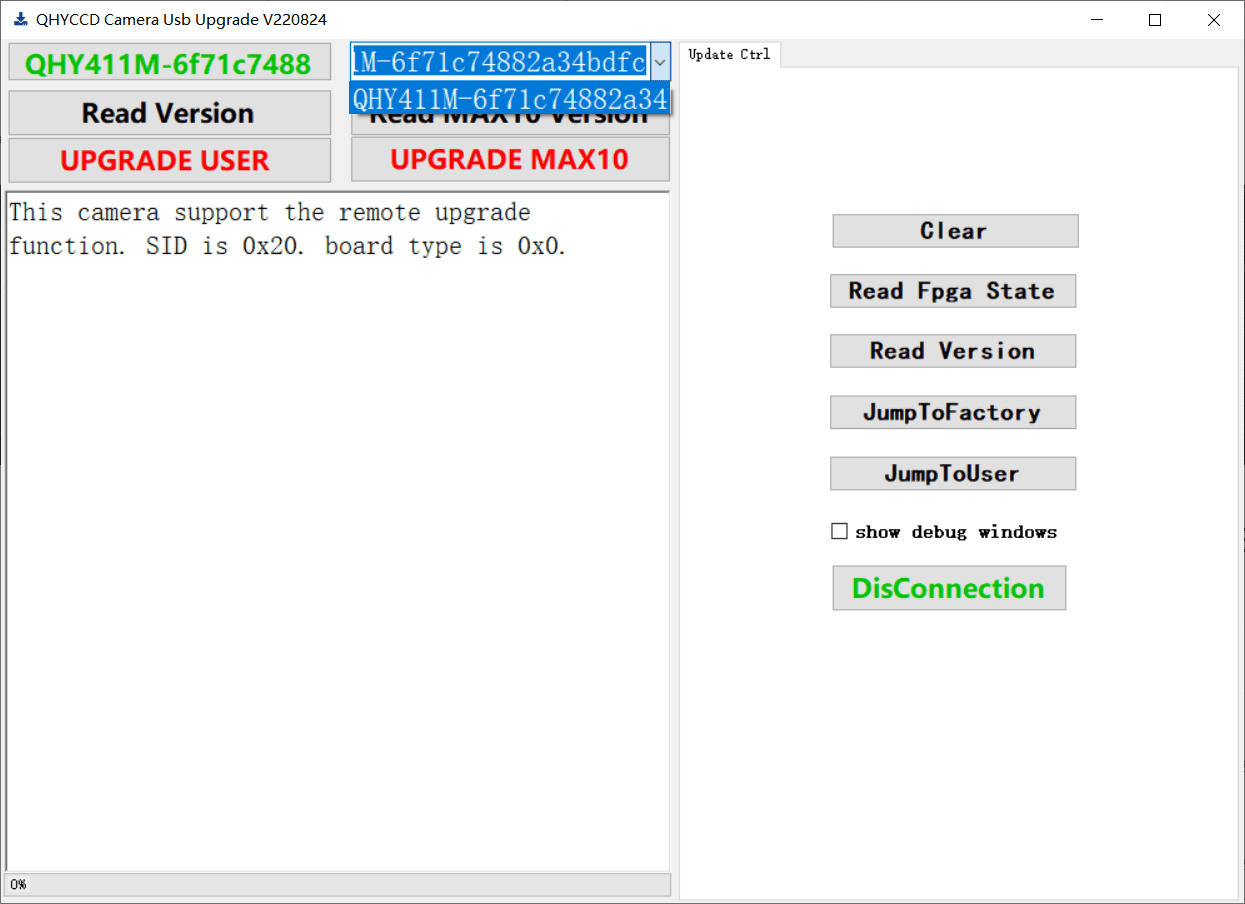Click the app icon in title bar
Image resolution: width=1245 pixels, height=904 pixels.
(21, 19)
